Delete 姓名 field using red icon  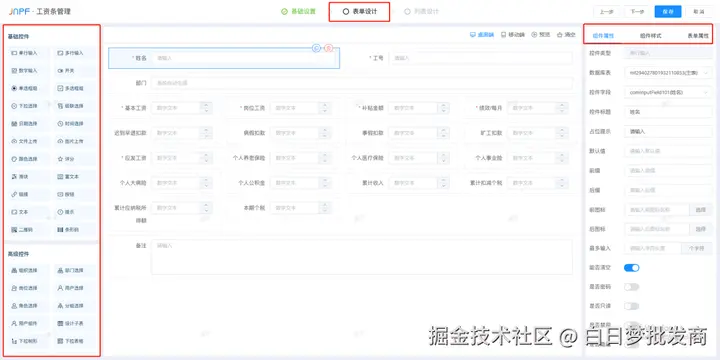click(x=328, y=48)
